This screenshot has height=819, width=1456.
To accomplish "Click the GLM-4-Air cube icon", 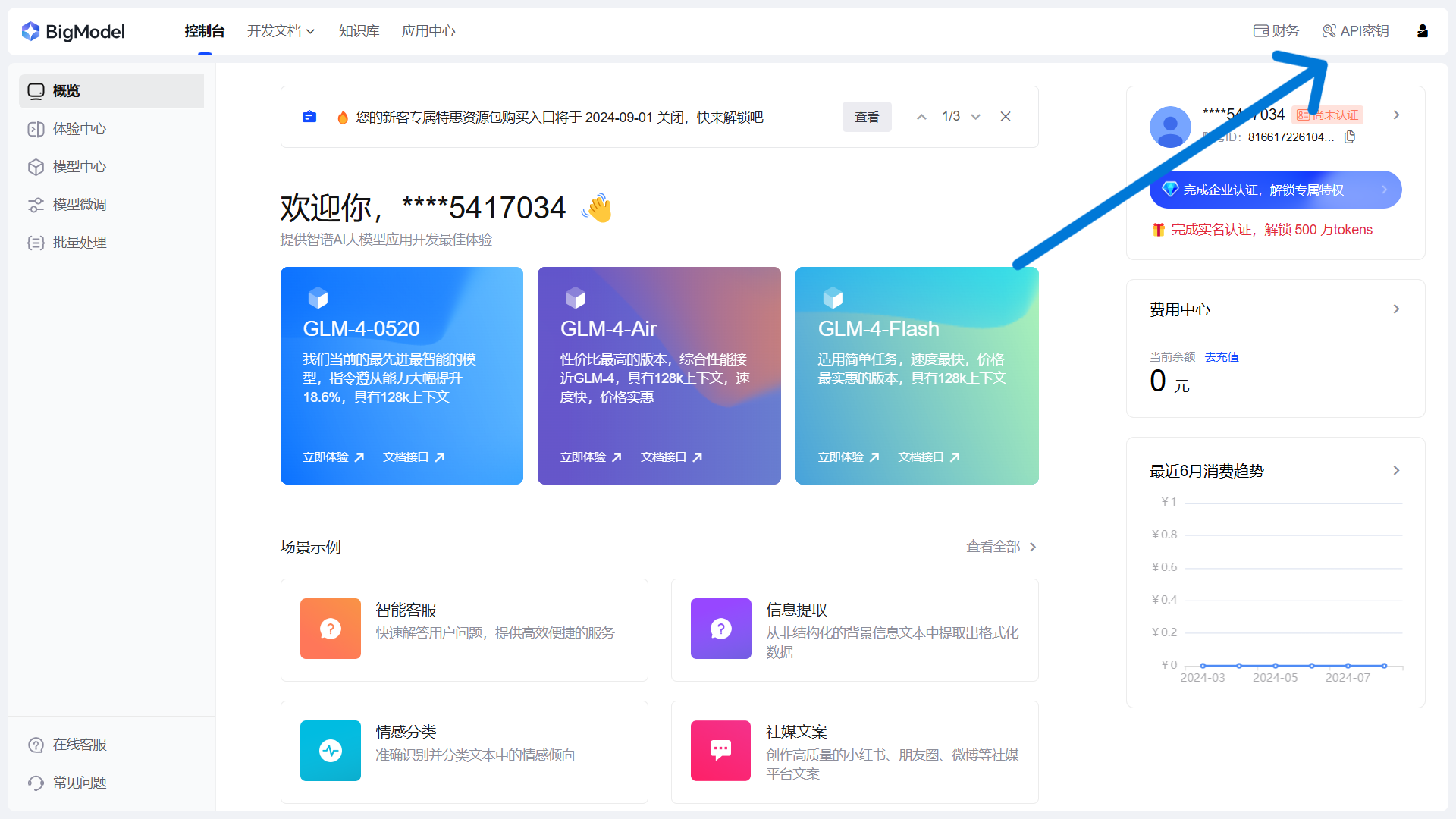I will (x=576, y=298).
